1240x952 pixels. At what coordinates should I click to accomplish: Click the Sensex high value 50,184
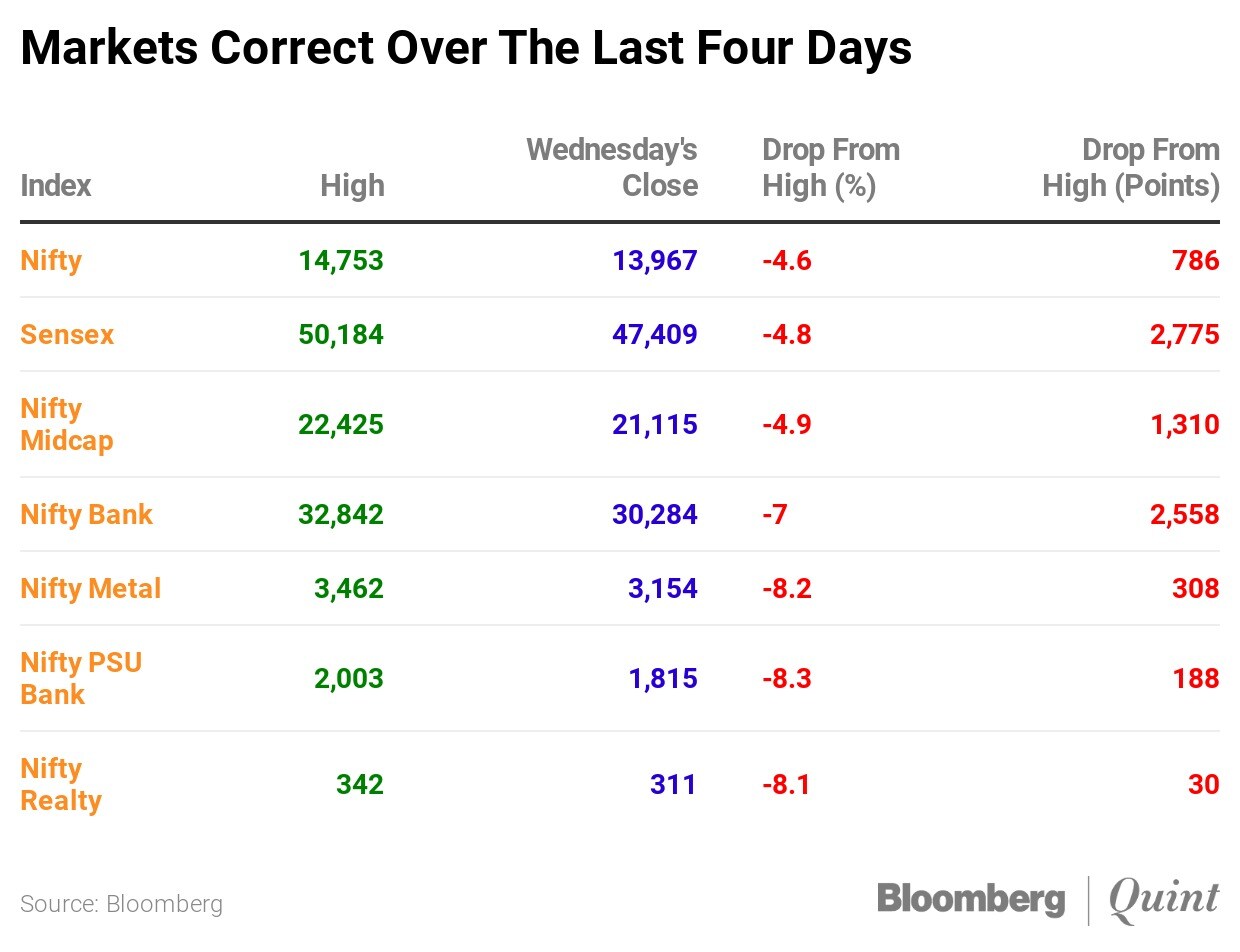click(x=340, y=334)
